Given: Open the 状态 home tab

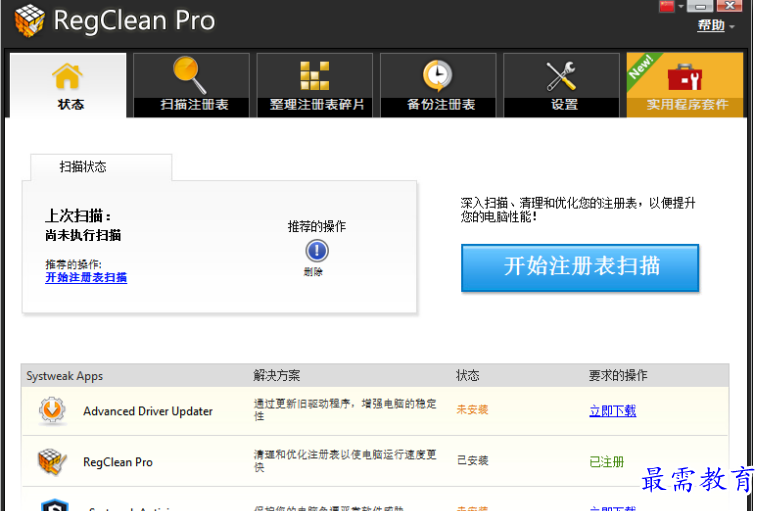Looking at the screenshot, I should click(68, 85).
